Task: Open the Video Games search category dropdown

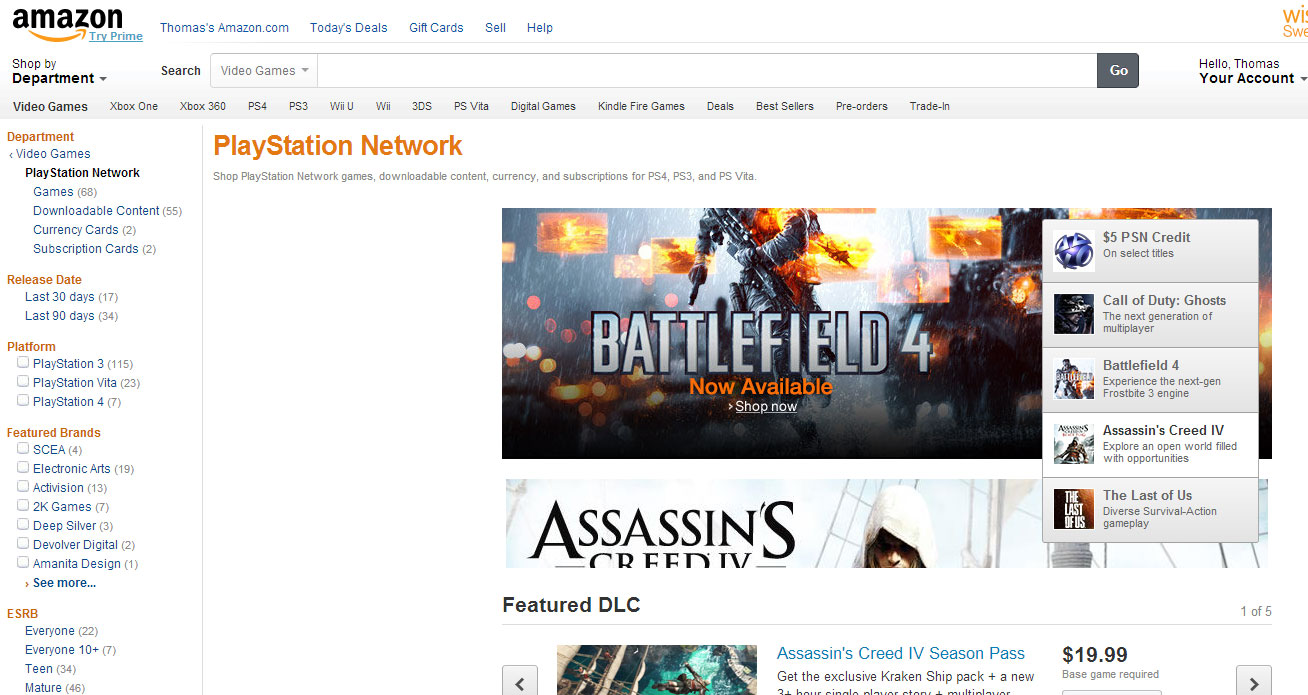Action: pos(263,70)
